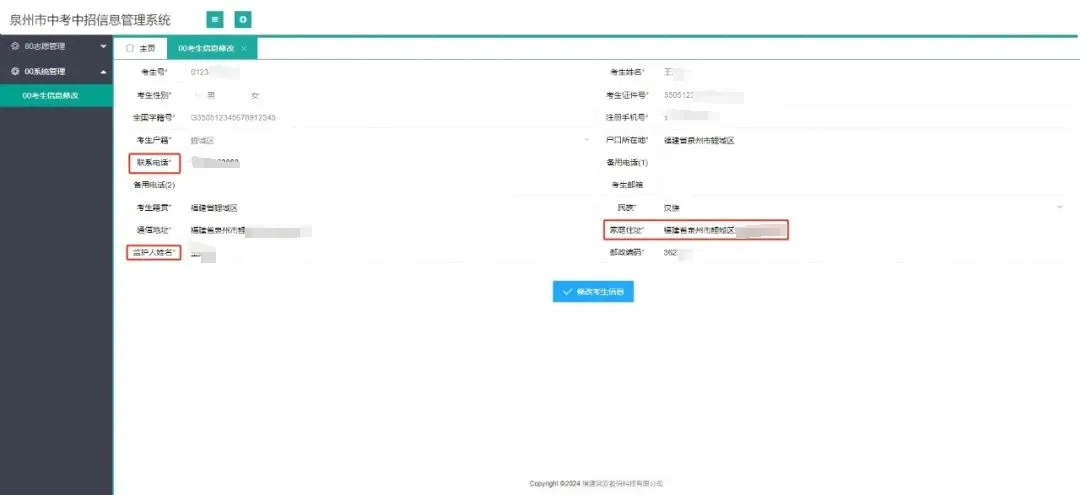This screenshot has width=1080, height=495.
Task: Click the 考生邮箱 input field
Action: coord(861,185)
